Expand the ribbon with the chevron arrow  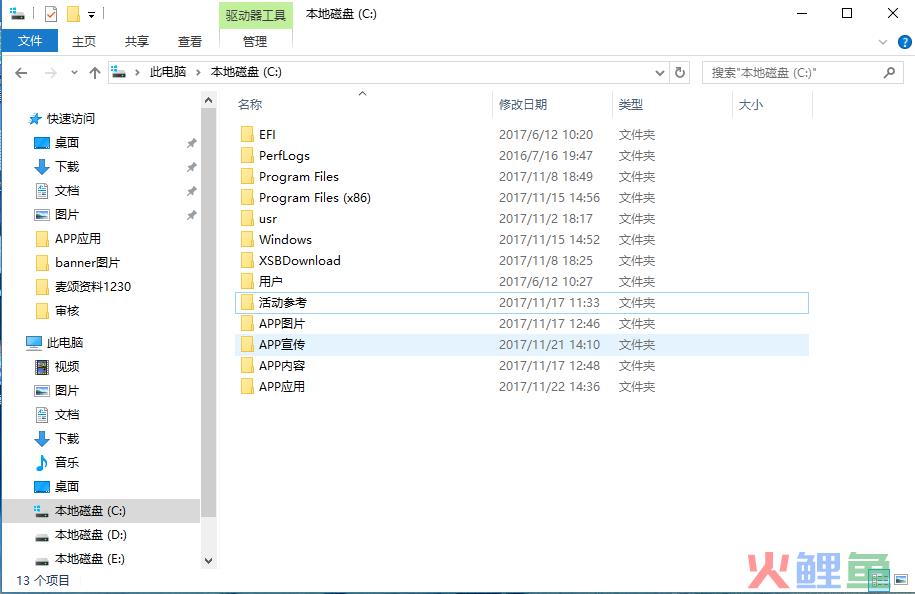[x=882, y=42]
